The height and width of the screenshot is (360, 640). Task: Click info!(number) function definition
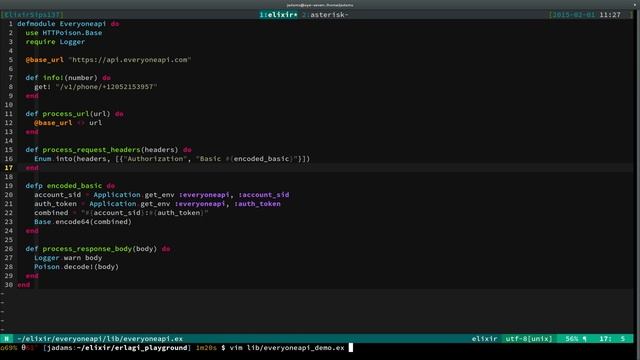[x=70, y=78]
